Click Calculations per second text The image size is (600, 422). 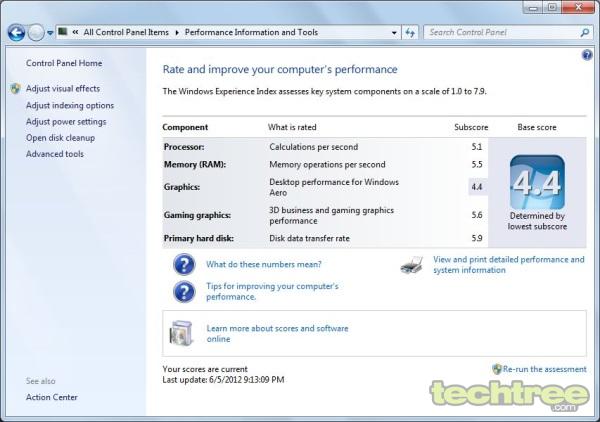tap(314, 147)
